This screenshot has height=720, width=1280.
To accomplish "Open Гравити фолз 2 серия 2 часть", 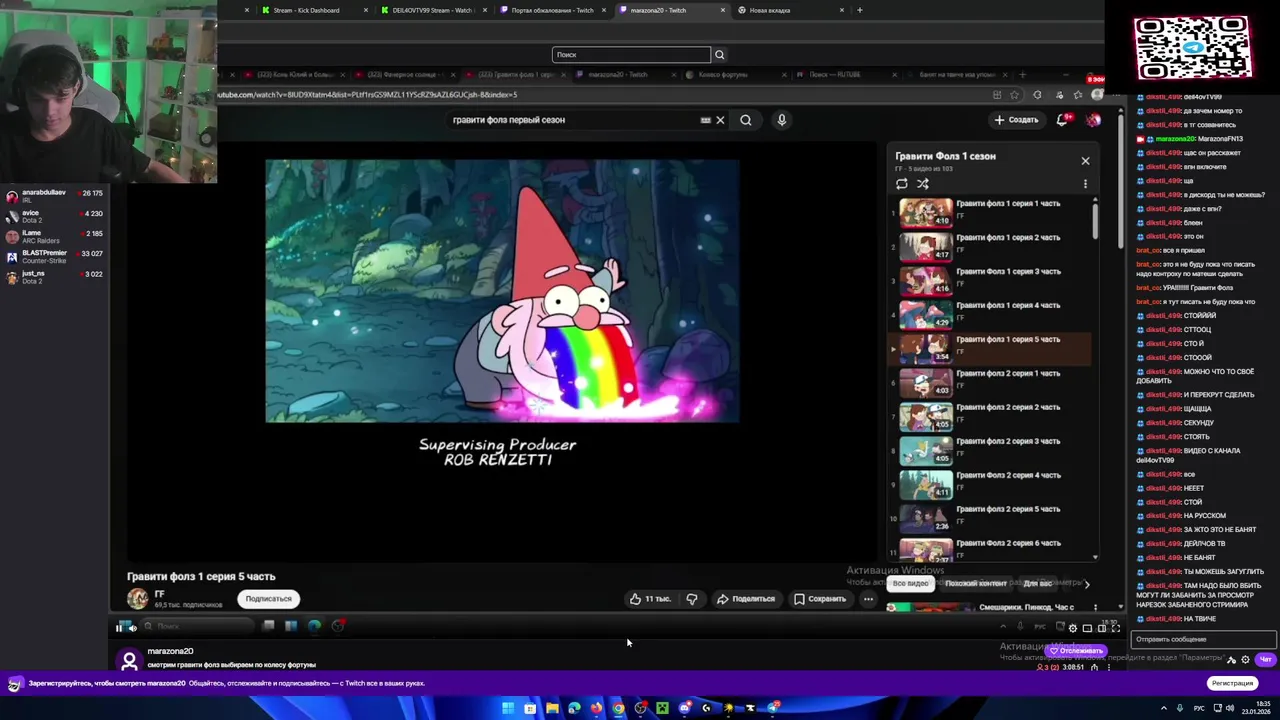I will coord(990,417).
